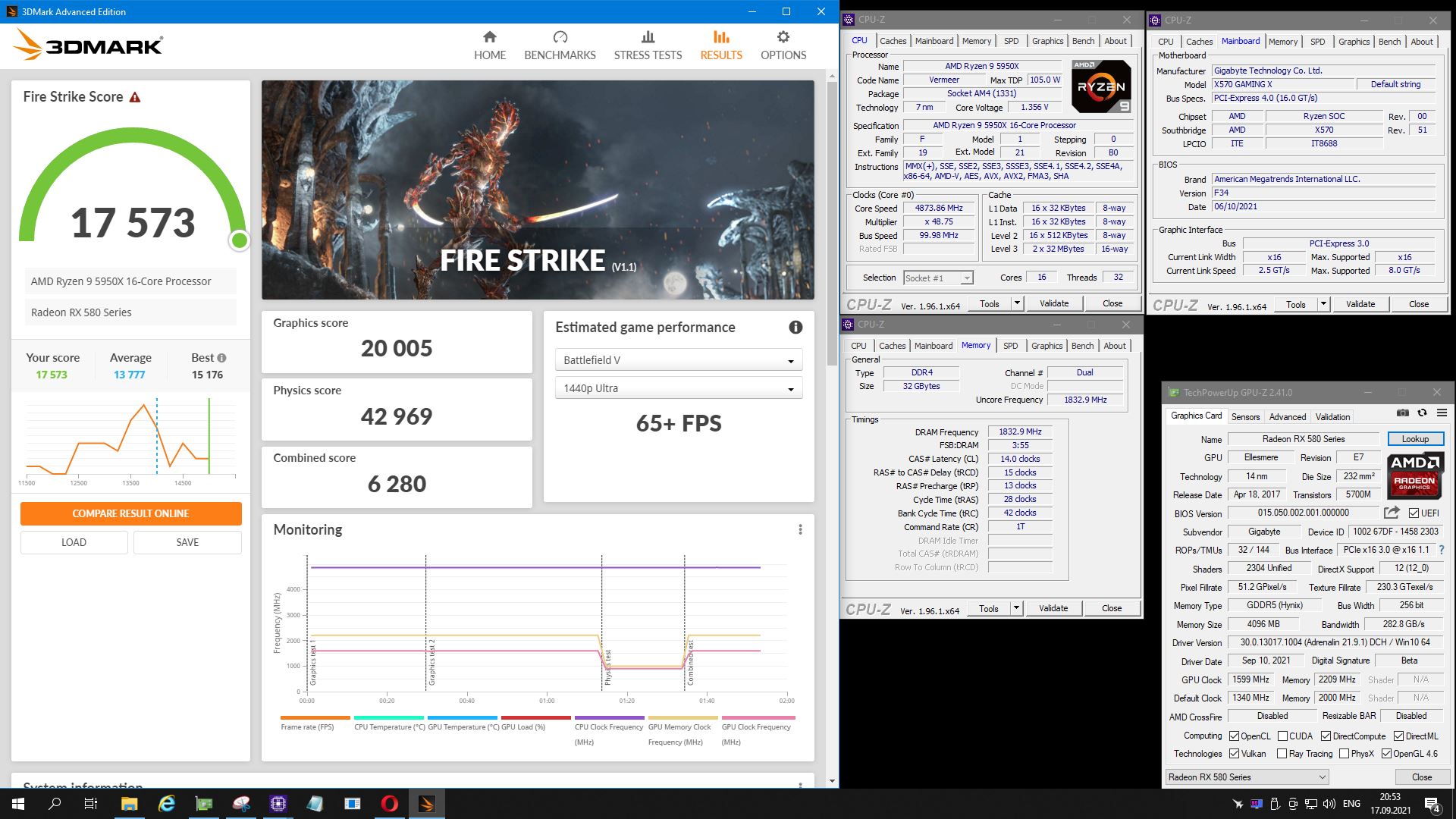This screenshot has height=819, width=1456.
Task: Toggle Ray Tracing checkbox in GPU-Z
Action: 1282,754
